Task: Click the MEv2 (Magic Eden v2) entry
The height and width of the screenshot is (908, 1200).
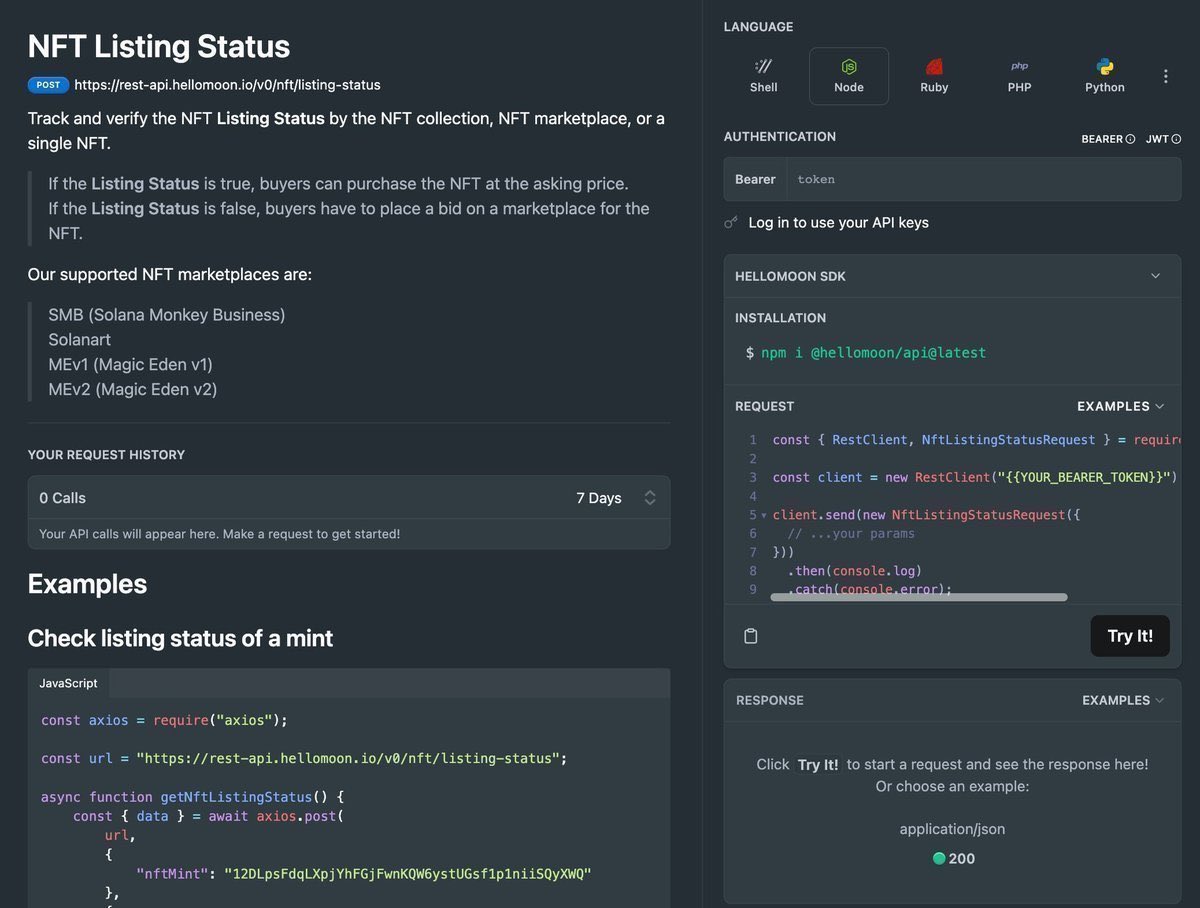Action: [x=133, y=390]
